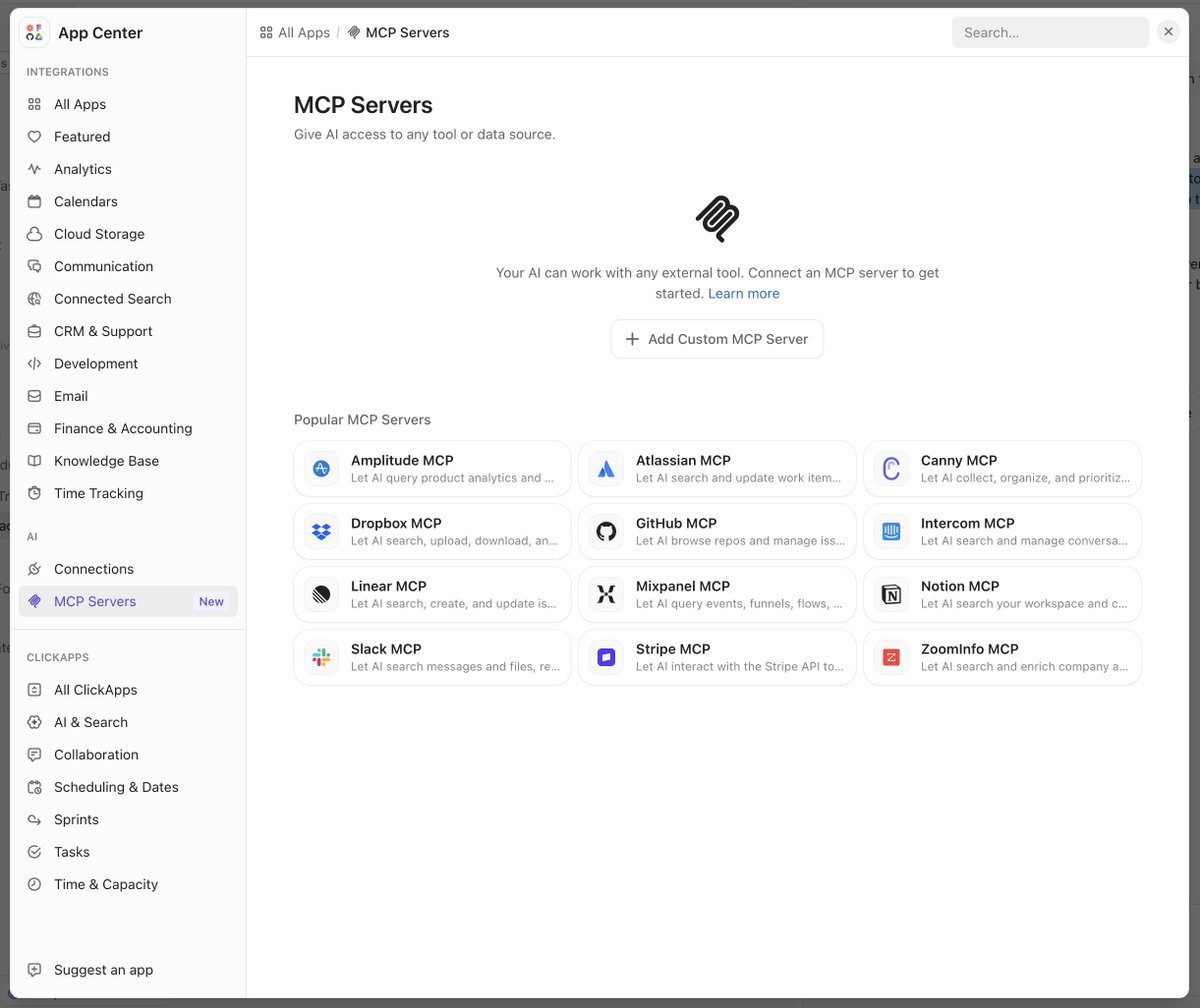Click the Cloud Storage cloud icon
Viewport: 1200px width, 1008px height.
pos(34,234)
